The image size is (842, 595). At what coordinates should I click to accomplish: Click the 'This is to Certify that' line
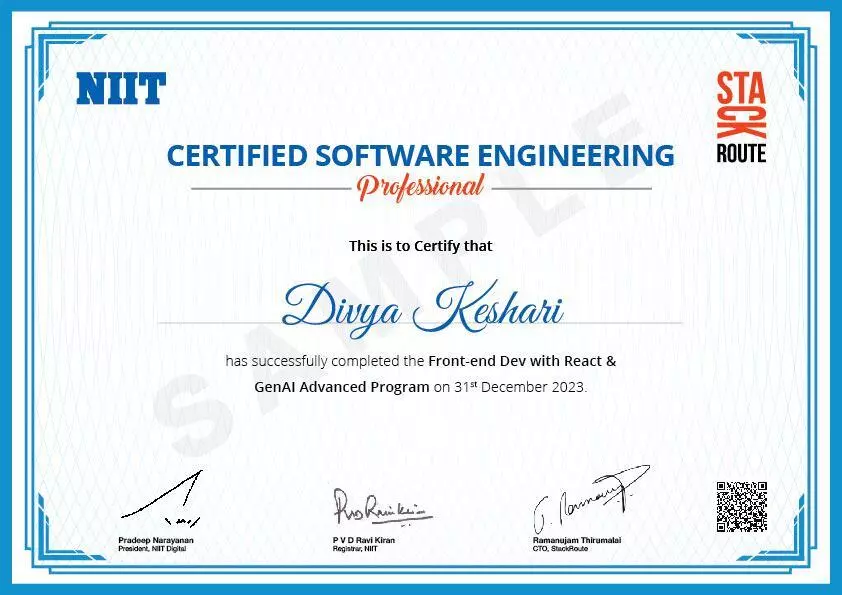tap(420, 245)
